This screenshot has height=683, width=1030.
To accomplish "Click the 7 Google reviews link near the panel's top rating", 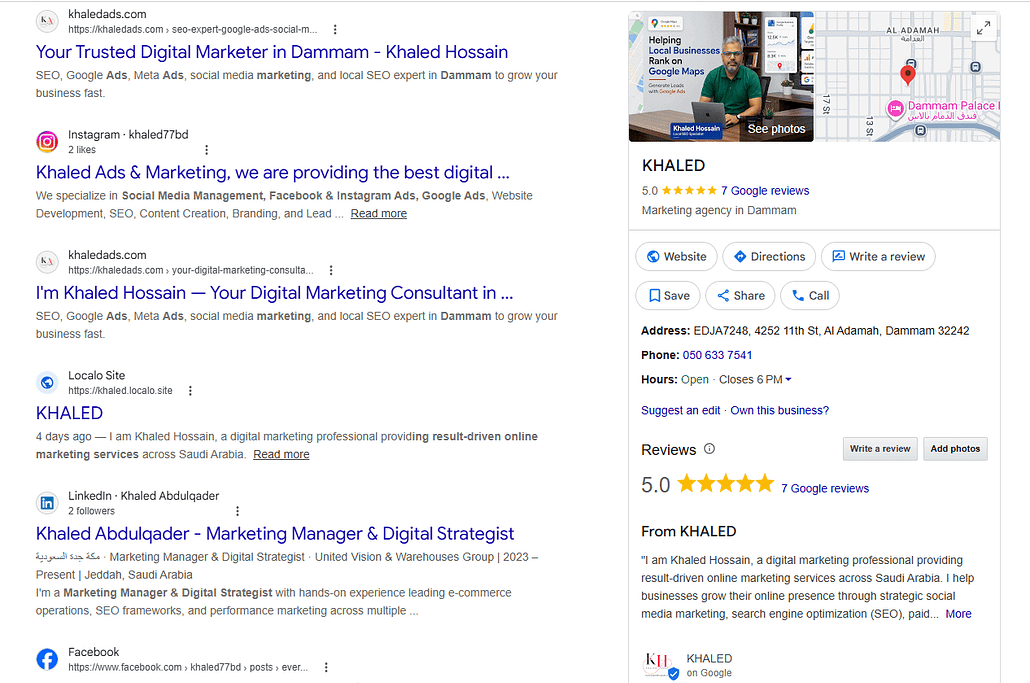I will pyautogui.click(x=765, y=191).
